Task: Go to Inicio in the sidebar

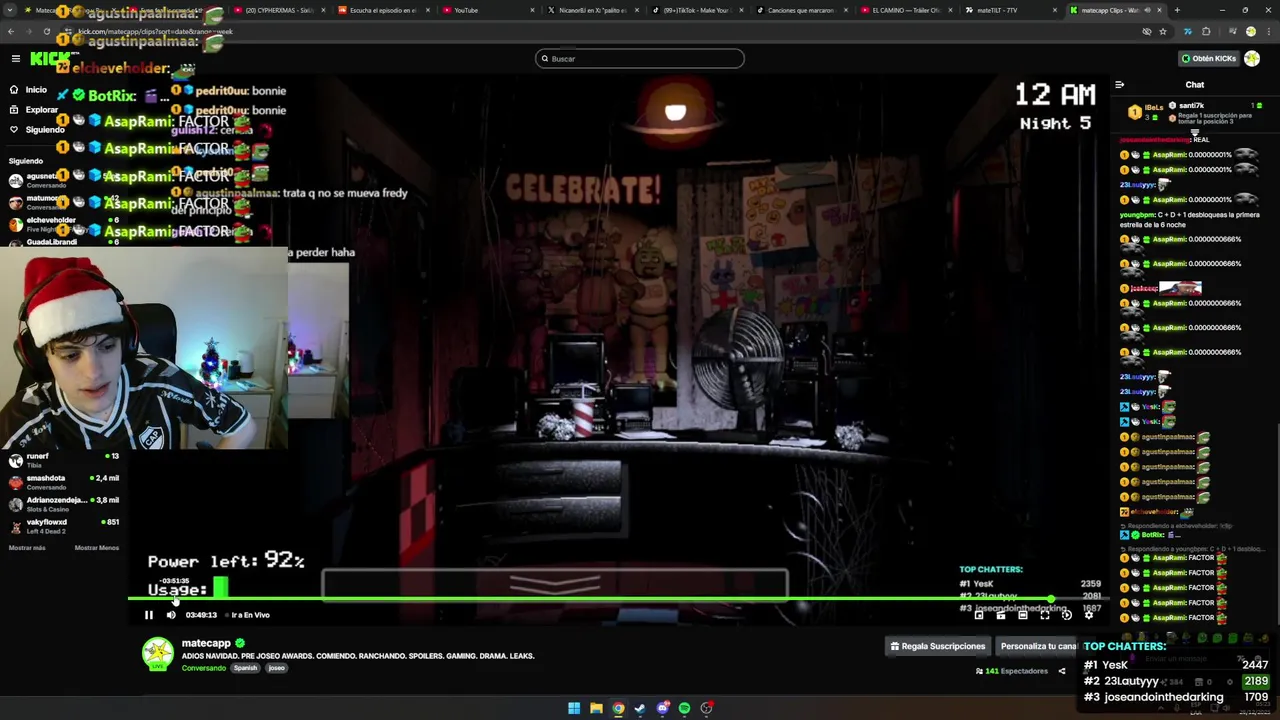Action: [36, 89]
